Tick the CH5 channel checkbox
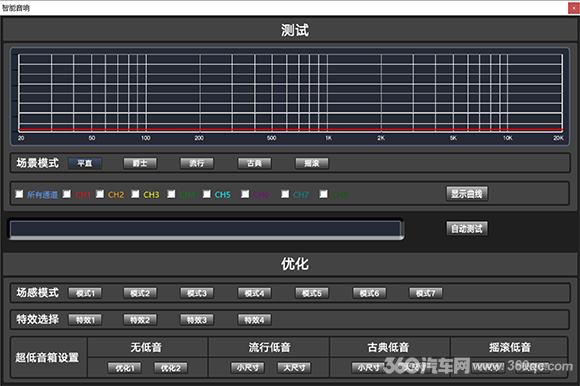This screenshot has height=386, width=580. pyautogui.click(x=207, y=194)
